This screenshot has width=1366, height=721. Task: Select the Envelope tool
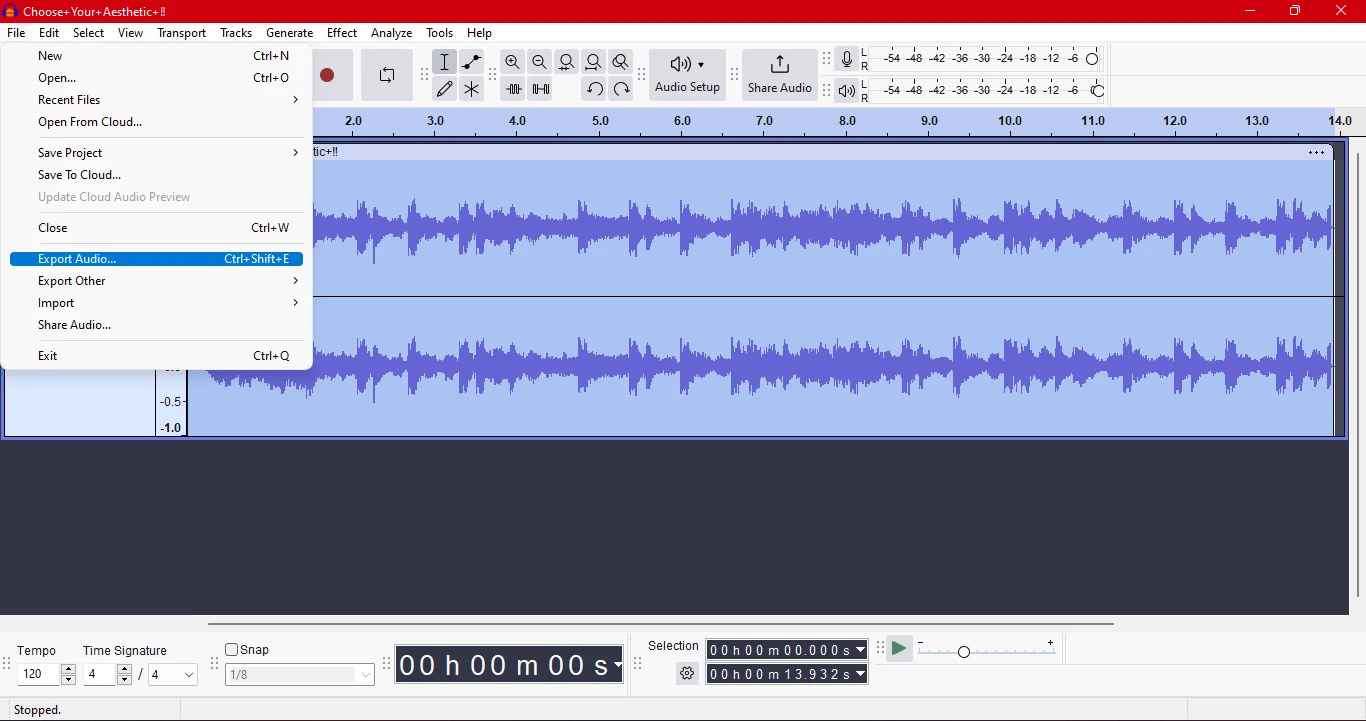(x=472, y=62)
